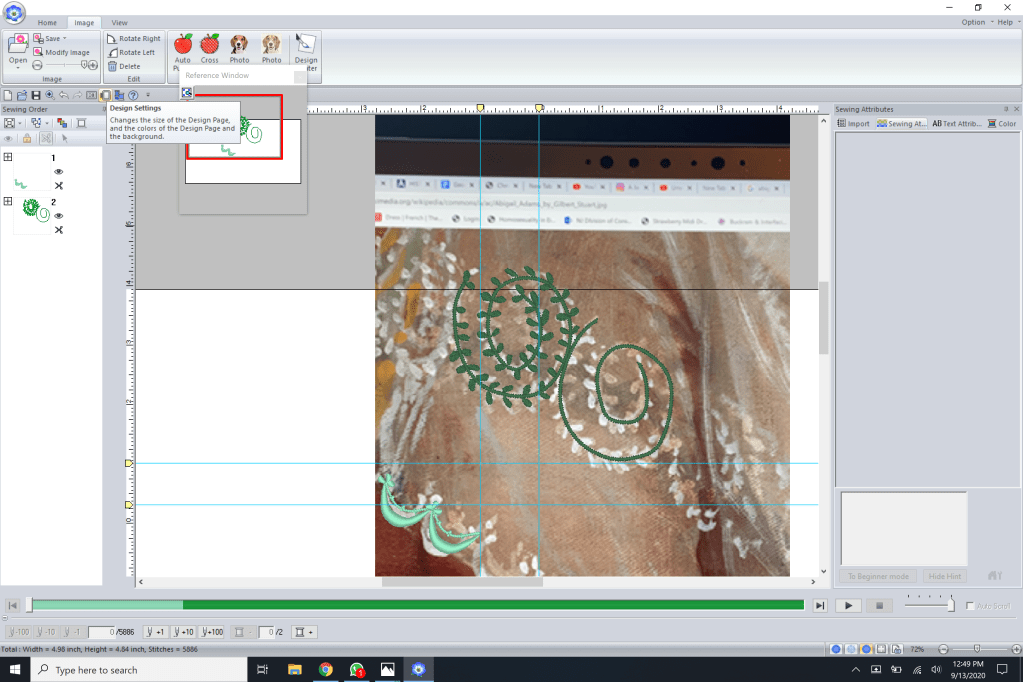Click the +100 stitches forward button
The width and height of the screenshot is (1023, 682).
click(x=211, y=632)
